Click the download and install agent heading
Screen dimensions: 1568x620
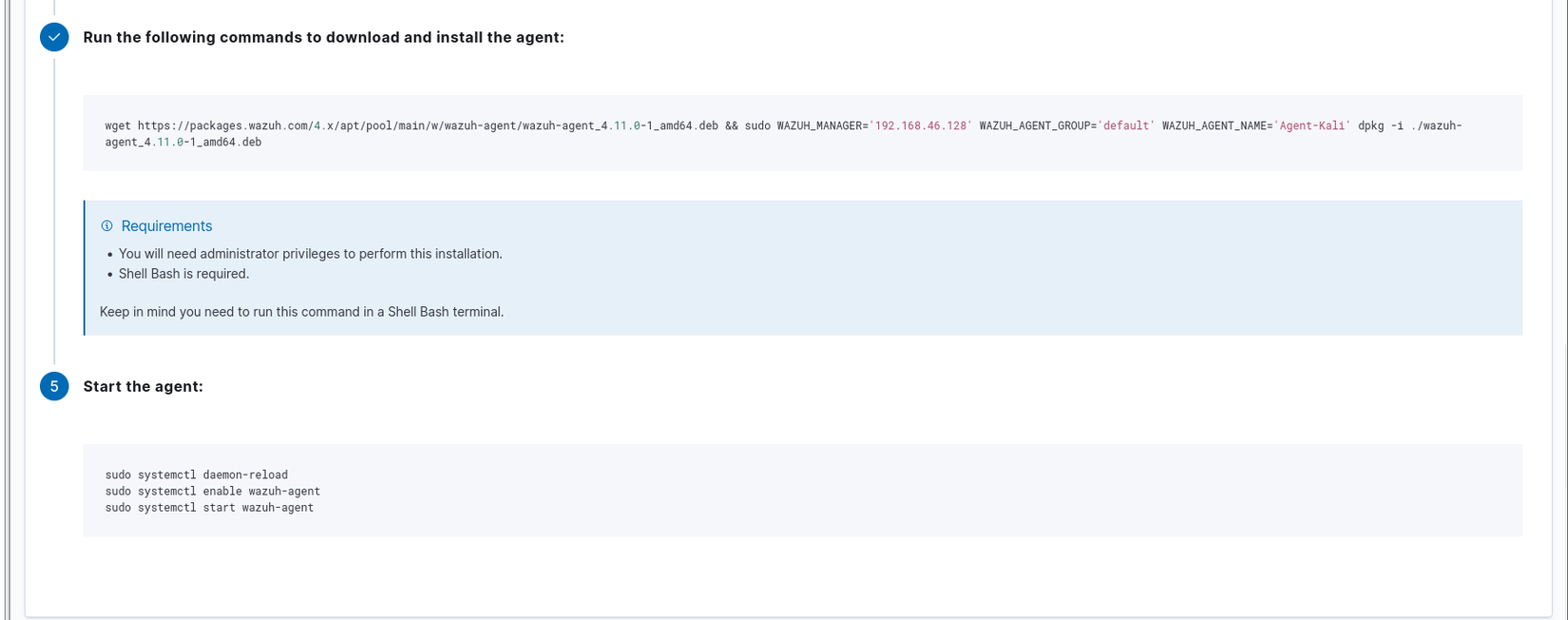coord(323,37)
